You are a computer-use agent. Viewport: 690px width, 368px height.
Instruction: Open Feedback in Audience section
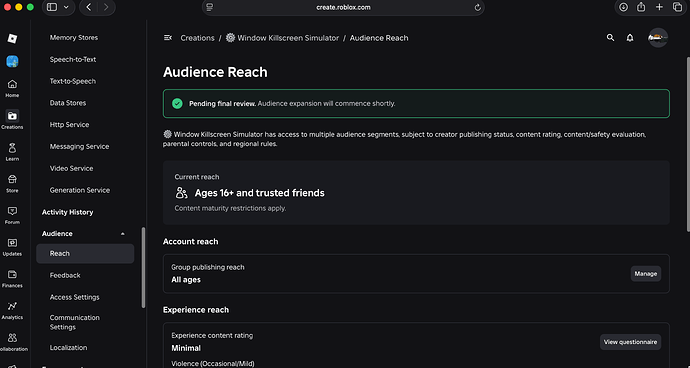pyautogui.click(x=65, y=275)
